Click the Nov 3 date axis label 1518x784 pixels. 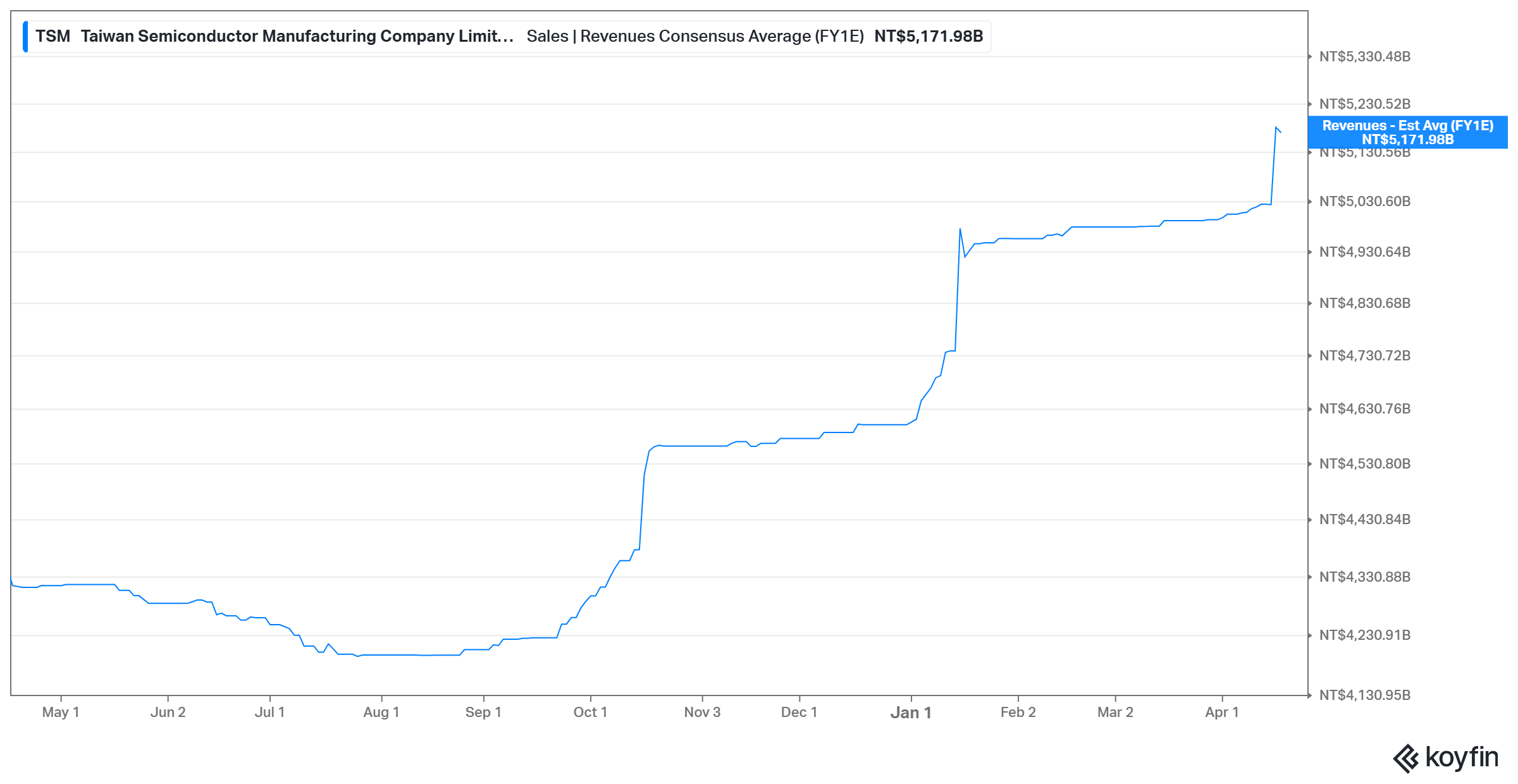tap(702, 713)
